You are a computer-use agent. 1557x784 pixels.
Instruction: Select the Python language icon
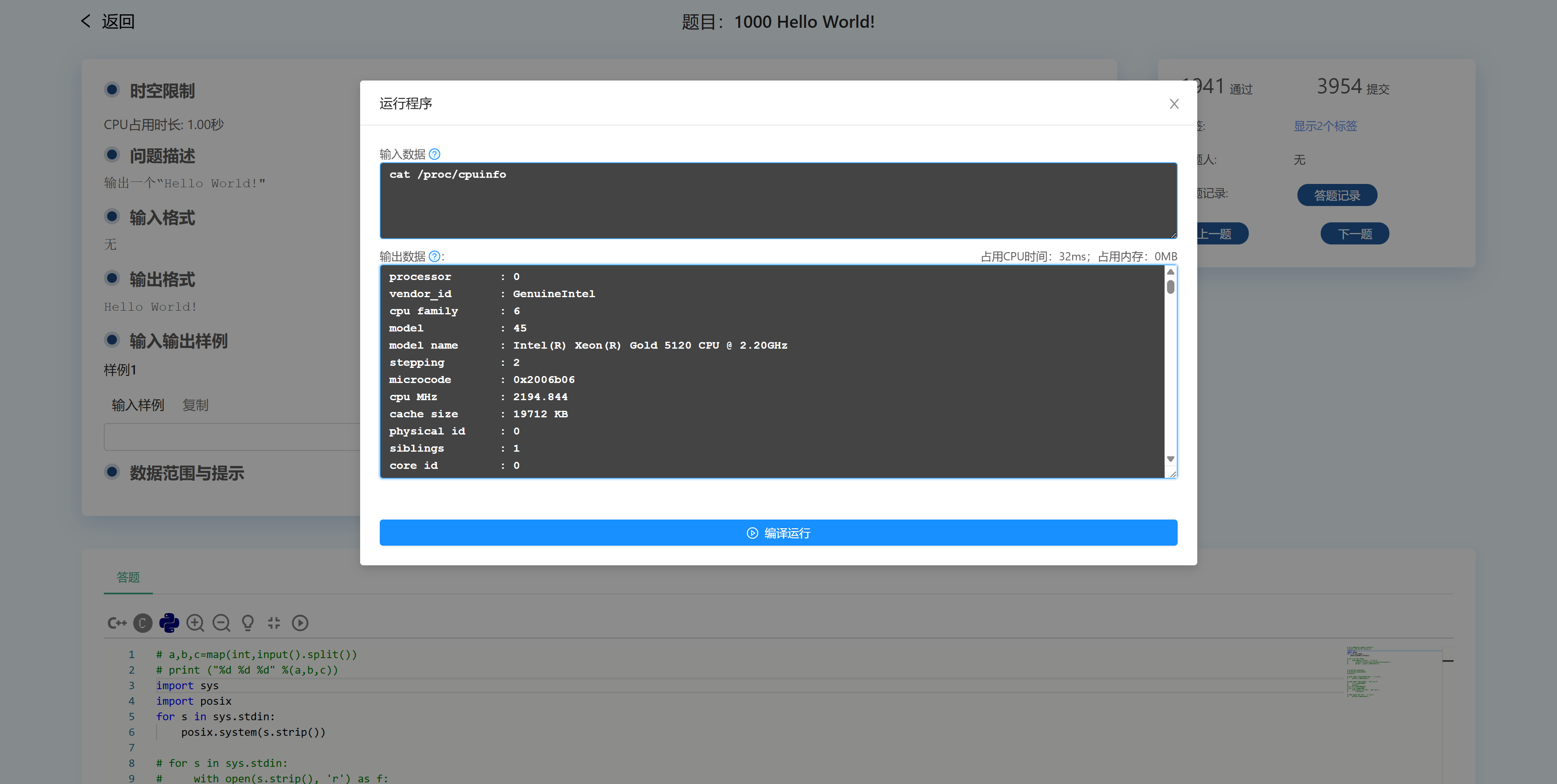(169, 623)
